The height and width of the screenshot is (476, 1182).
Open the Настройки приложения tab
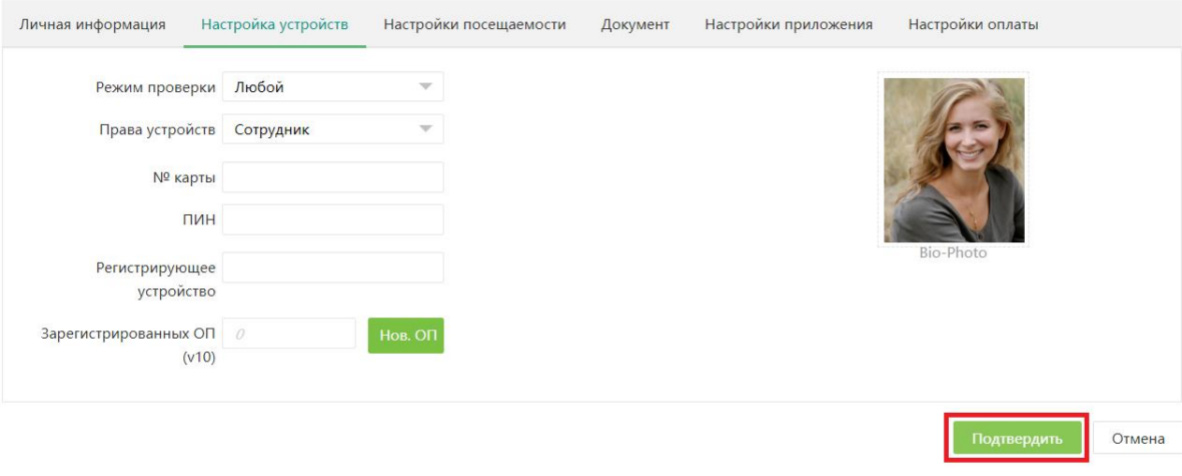789,25
